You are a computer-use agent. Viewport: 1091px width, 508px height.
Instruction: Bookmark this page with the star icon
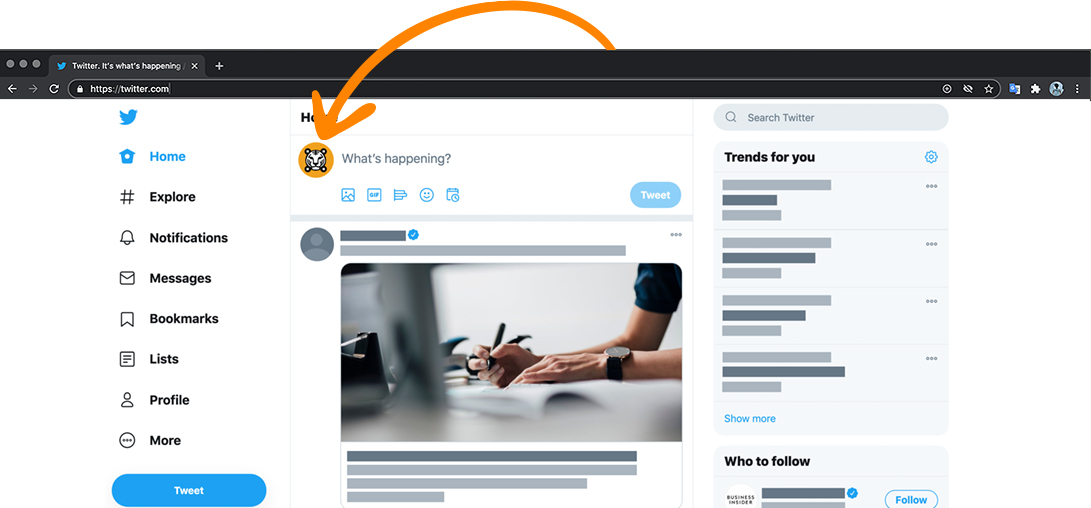coord(989,89)
